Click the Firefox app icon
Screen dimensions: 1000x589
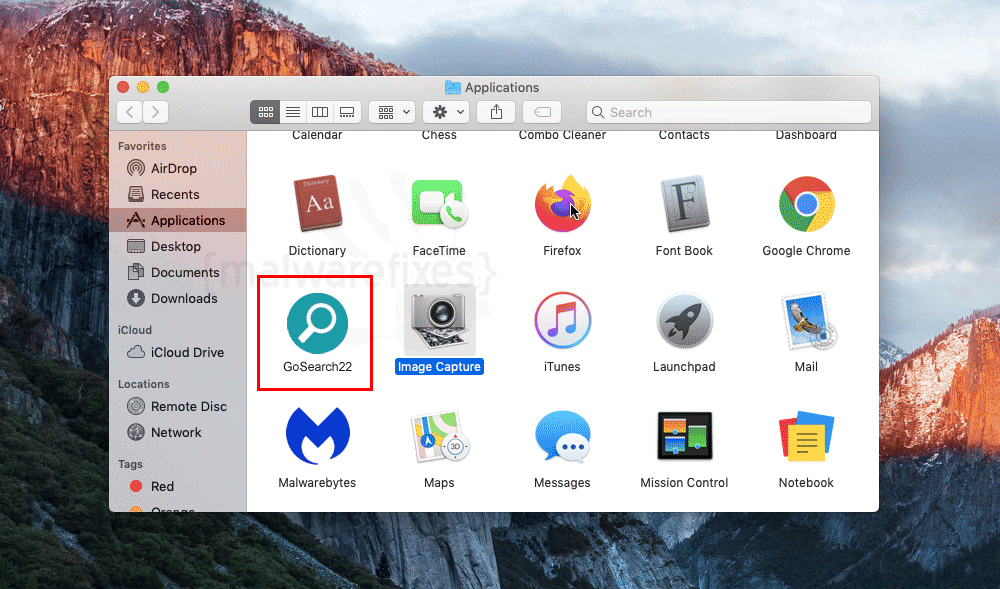pyautogui.click(x=562, y=204)
